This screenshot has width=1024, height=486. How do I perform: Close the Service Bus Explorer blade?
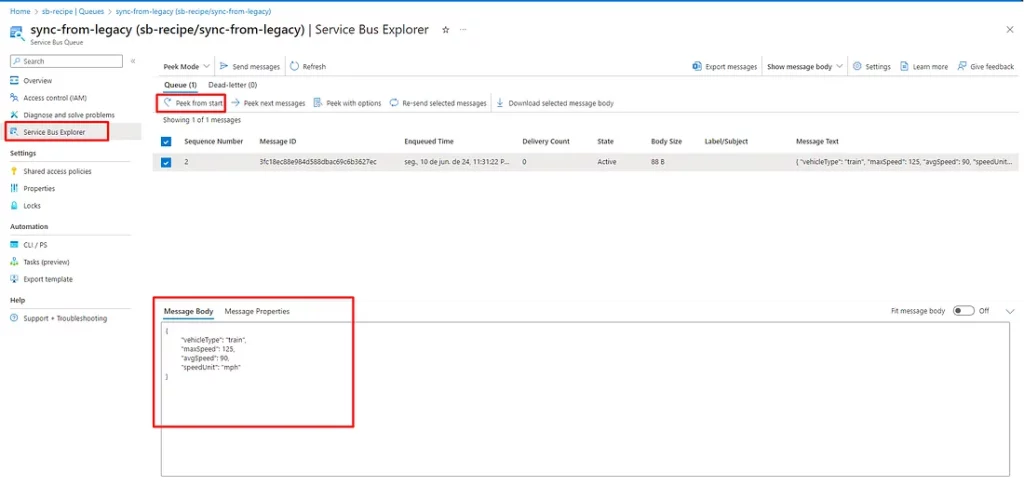coord(1010,29)
